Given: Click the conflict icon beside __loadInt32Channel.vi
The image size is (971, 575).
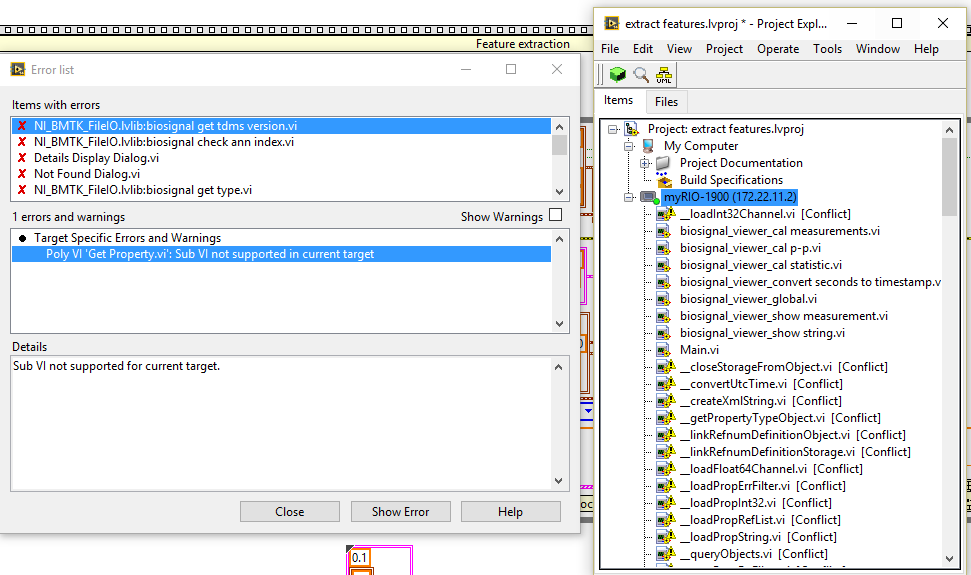Looking at the screenshot, I should (666, 214).
